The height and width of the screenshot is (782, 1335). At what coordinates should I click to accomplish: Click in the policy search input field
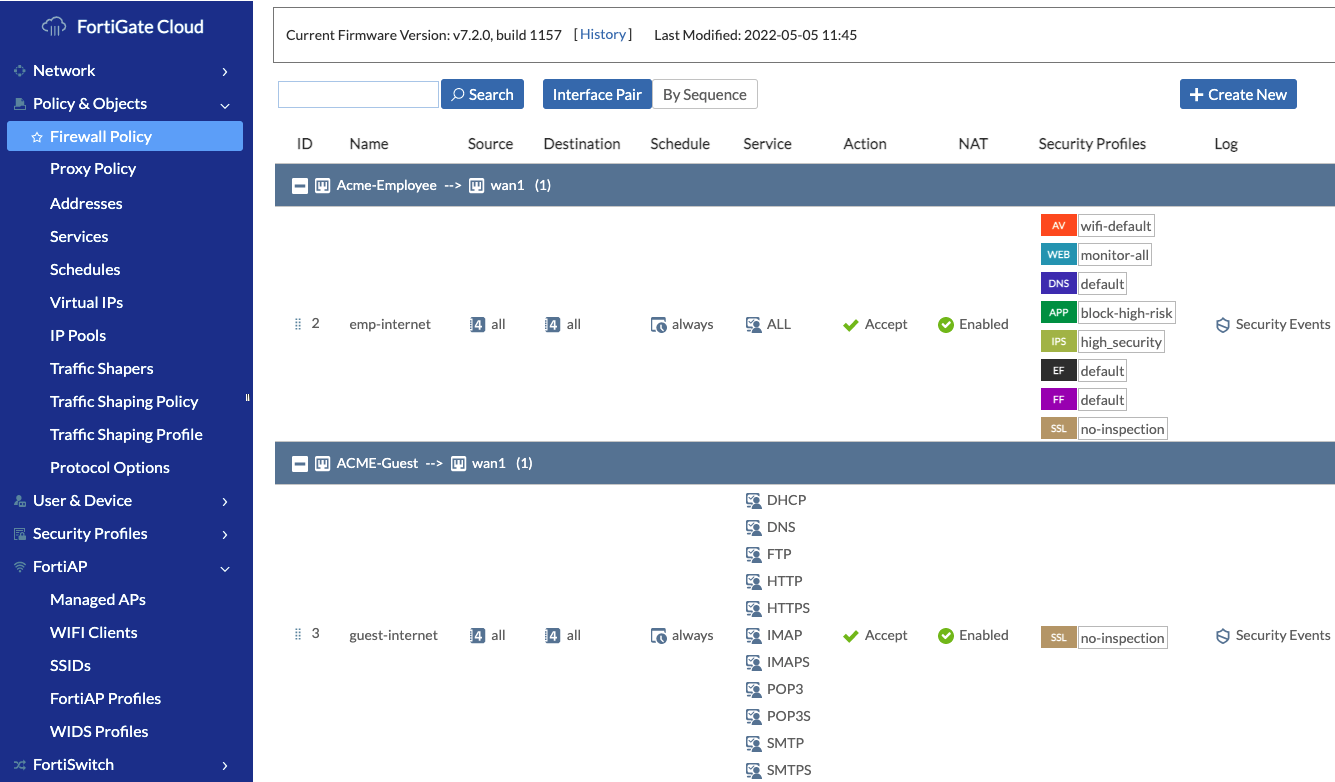click(358, 94)
